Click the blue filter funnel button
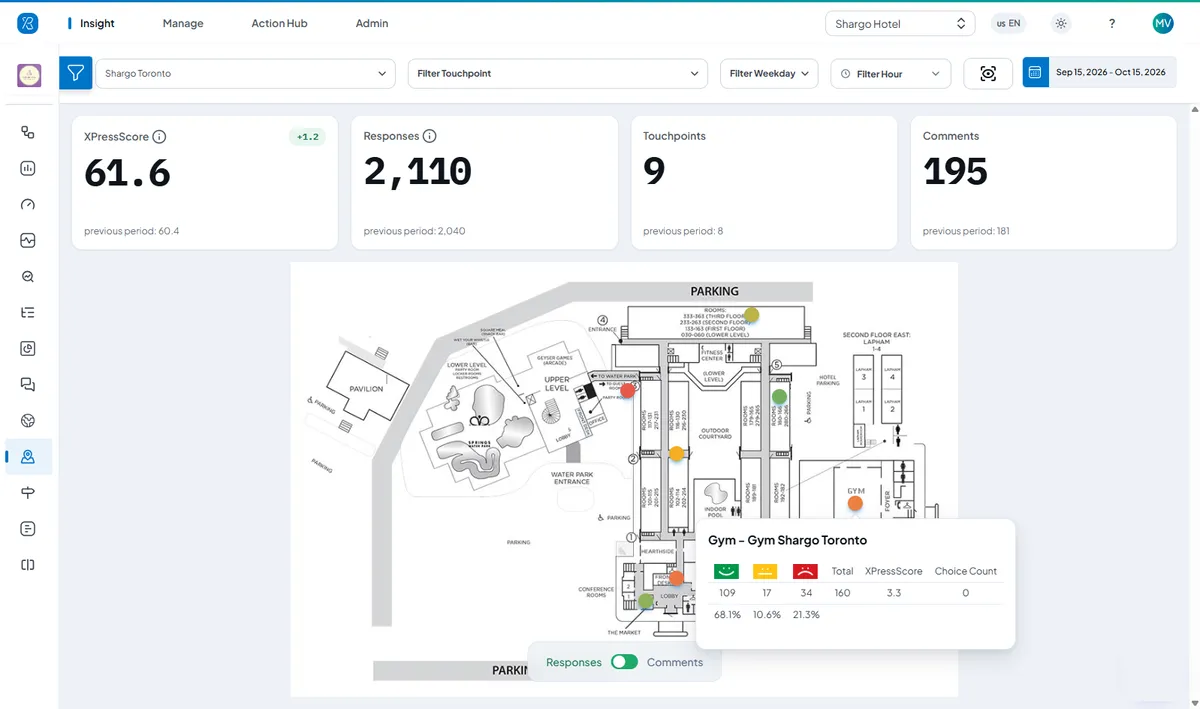Image resolution: width=1200 pixels, height=709 pixels. point(76,73)
